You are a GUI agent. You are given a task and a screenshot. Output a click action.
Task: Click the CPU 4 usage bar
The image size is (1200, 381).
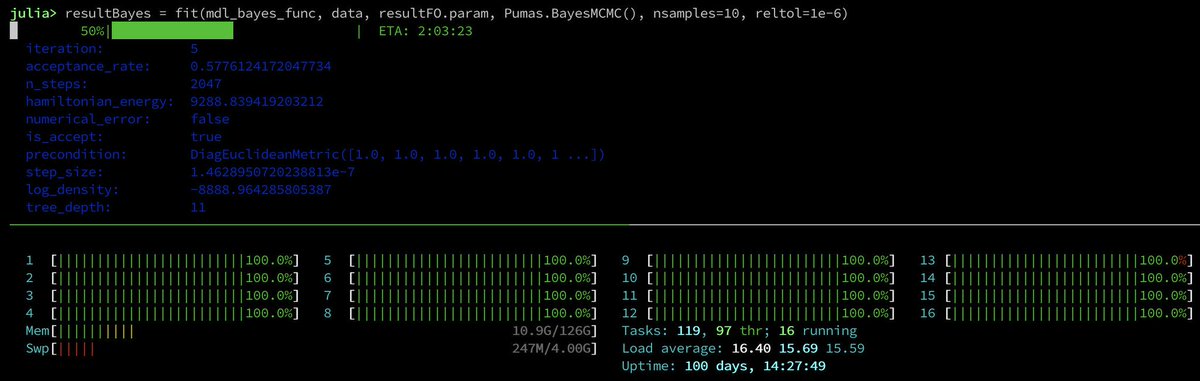point(175,313)
